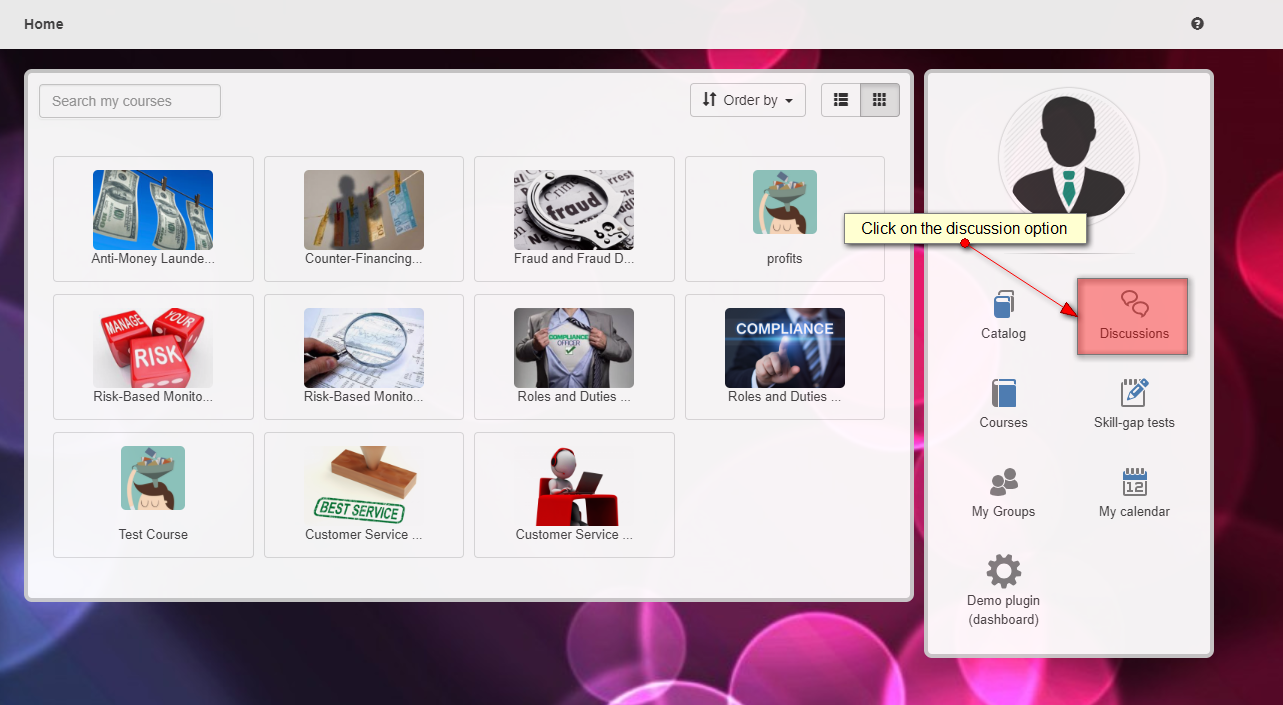This screenshot has width=1283, height=705.
Task: Open the My Groups icon
Action: [1003, 483]
